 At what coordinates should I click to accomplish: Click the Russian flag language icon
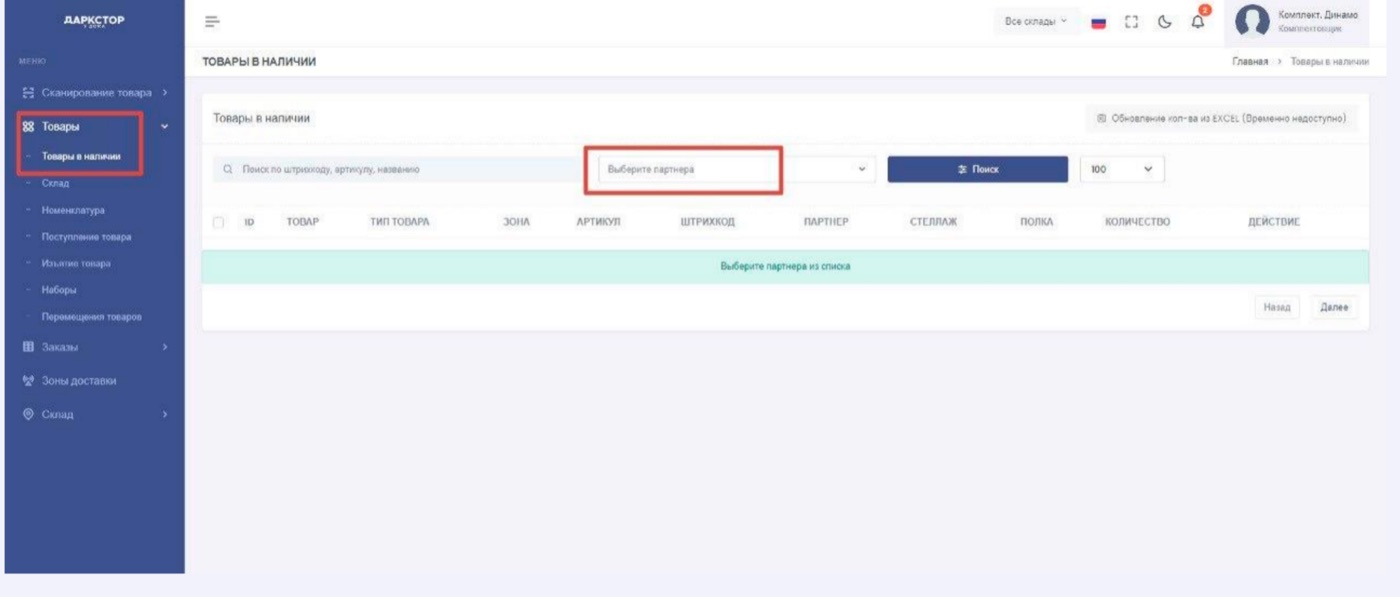(1096, 22)
